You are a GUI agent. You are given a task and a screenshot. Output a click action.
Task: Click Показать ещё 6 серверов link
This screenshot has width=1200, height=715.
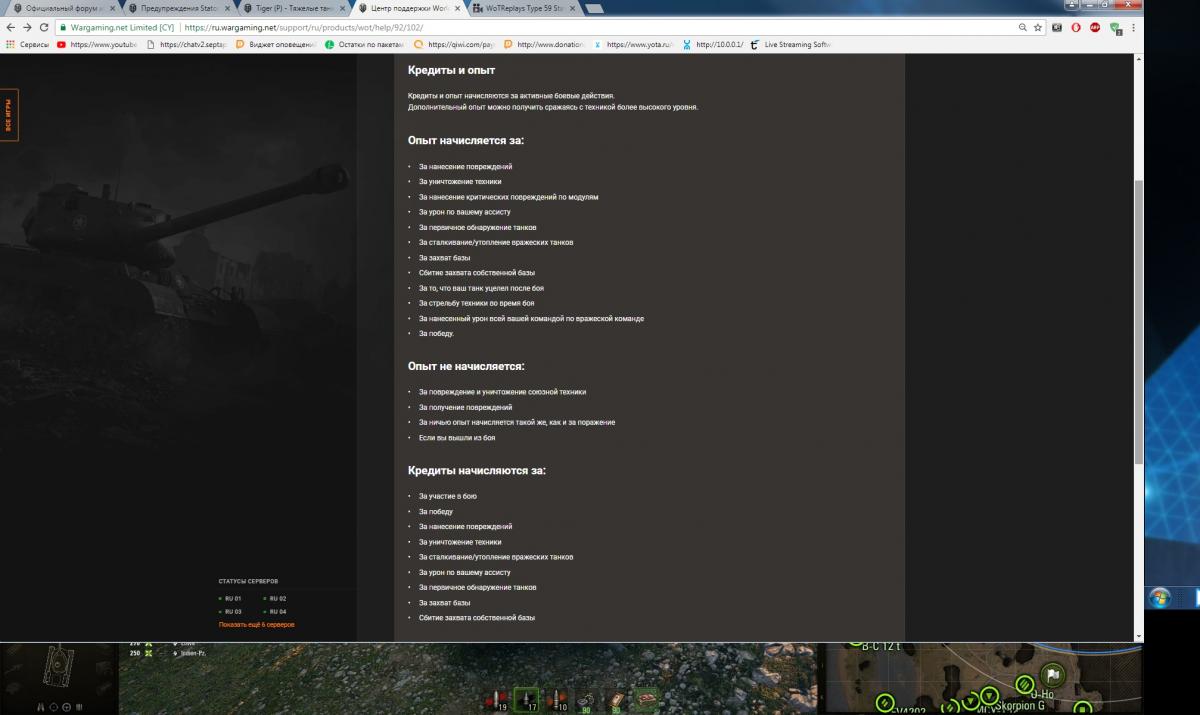256,624
